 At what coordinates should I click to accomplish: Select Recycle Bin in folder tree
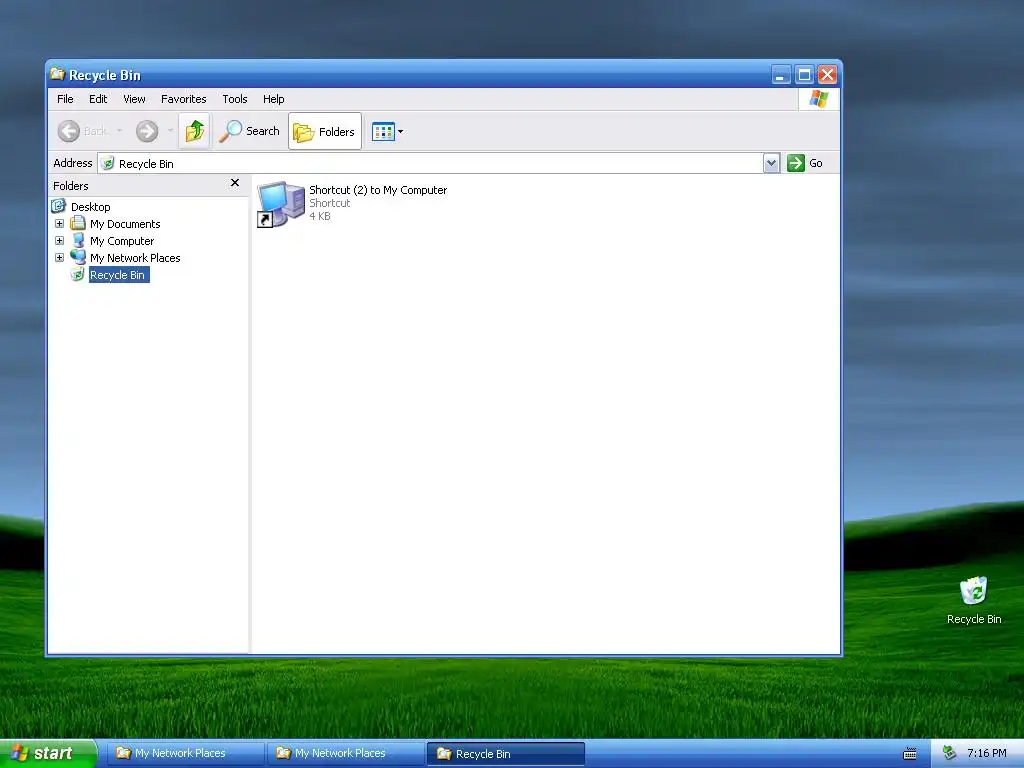click(118, 275)
